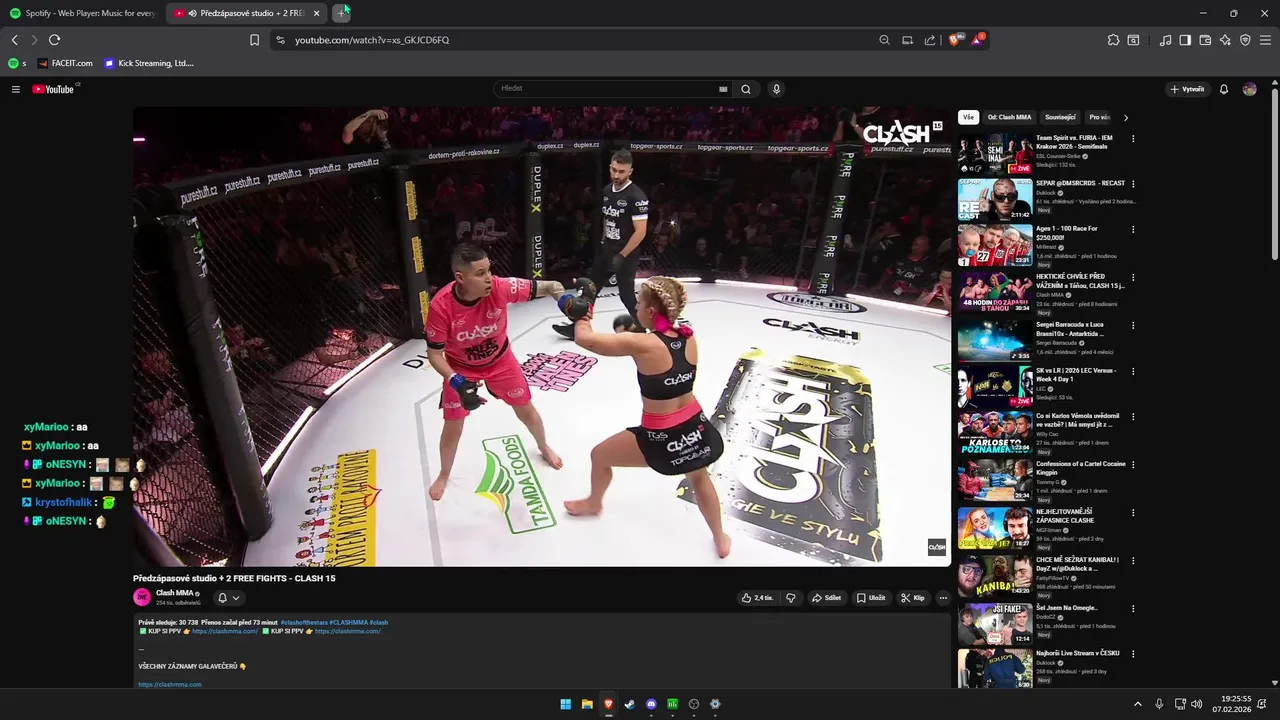Close the Předzápasové studio tab

coord(317,13)
